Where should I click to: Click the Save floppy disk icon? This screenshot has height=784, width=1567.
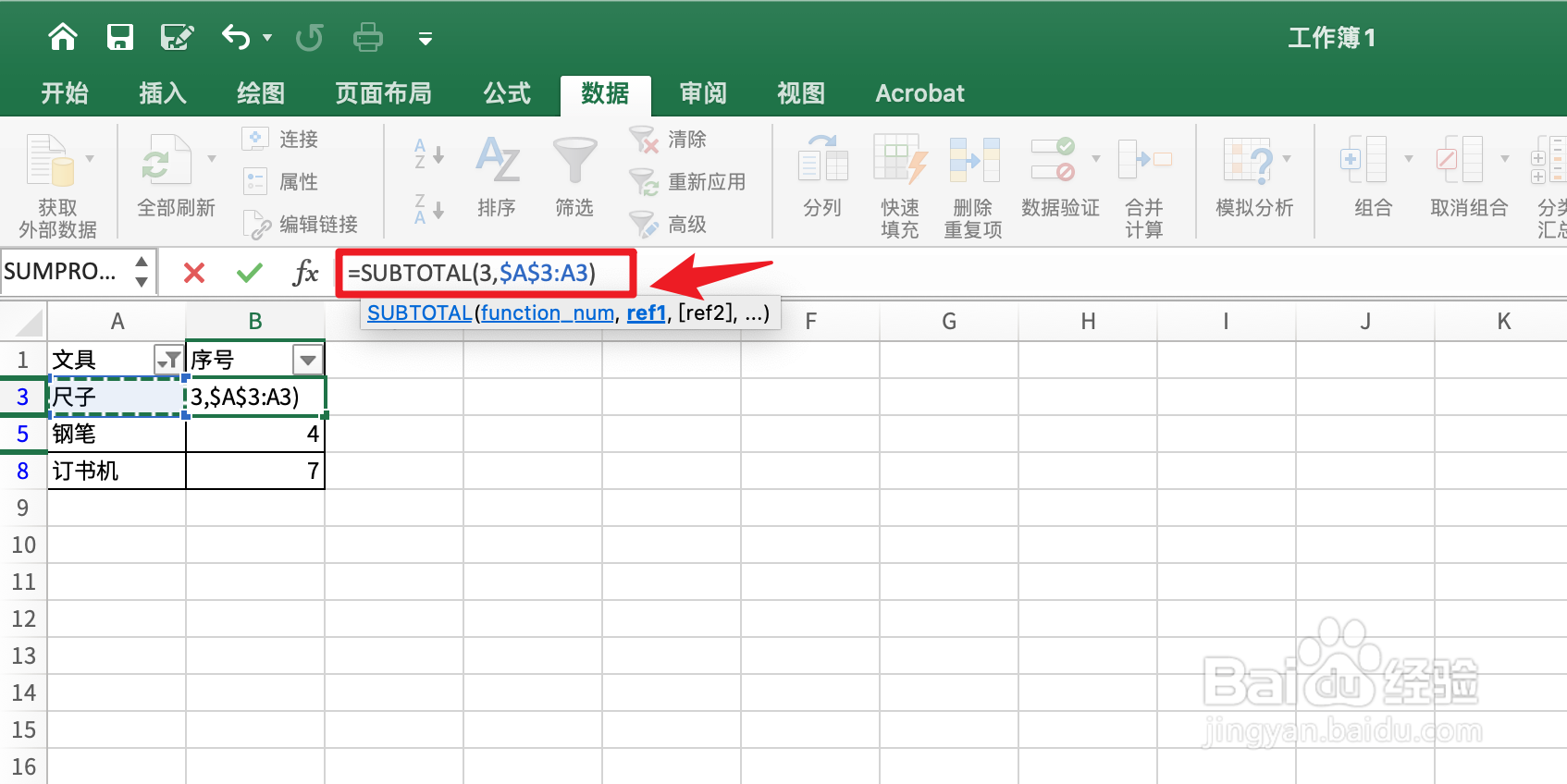click(120, 37)
